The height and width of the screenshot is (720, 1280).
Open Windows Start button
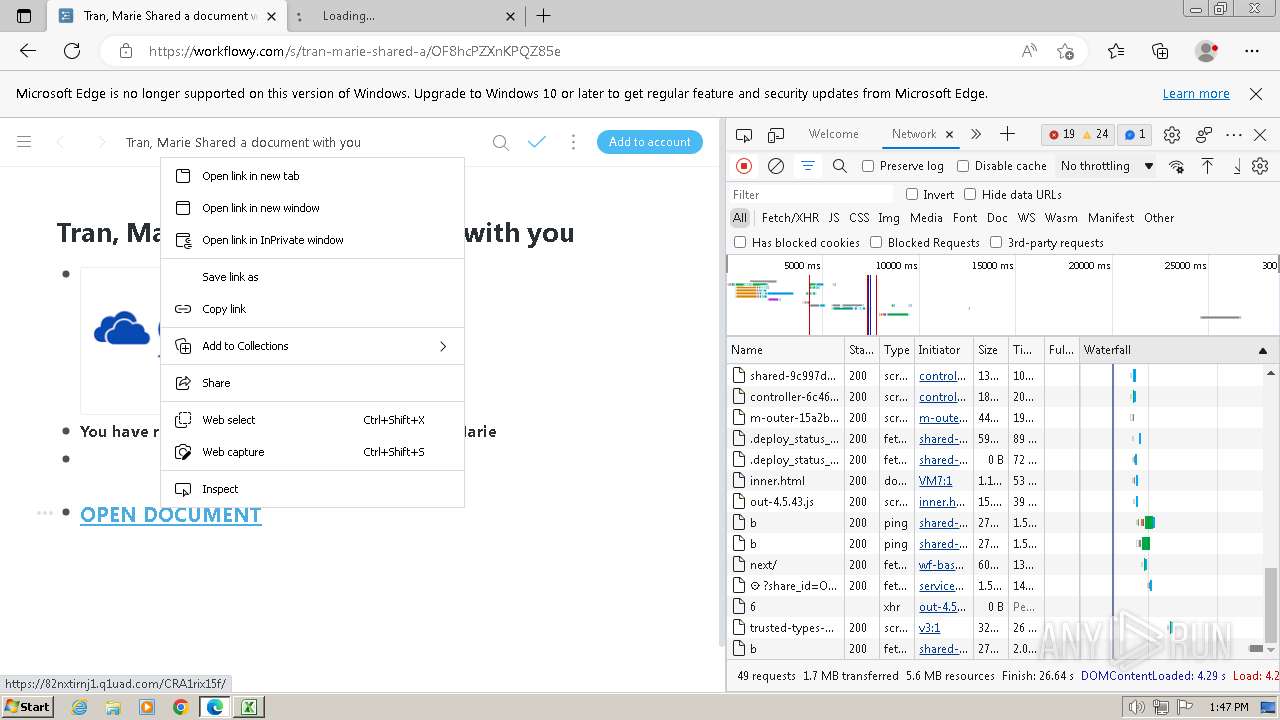tap(28, 706)
